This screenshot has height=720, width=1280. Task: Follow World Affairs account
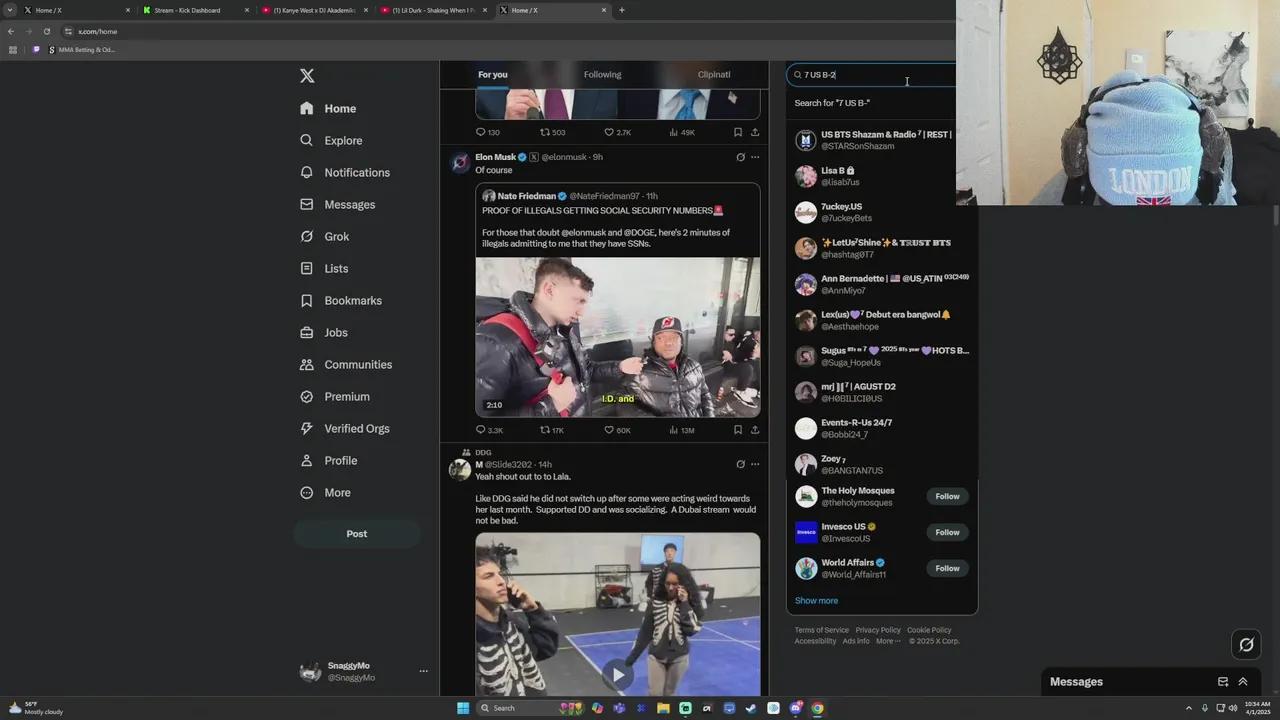pos(947,568)
